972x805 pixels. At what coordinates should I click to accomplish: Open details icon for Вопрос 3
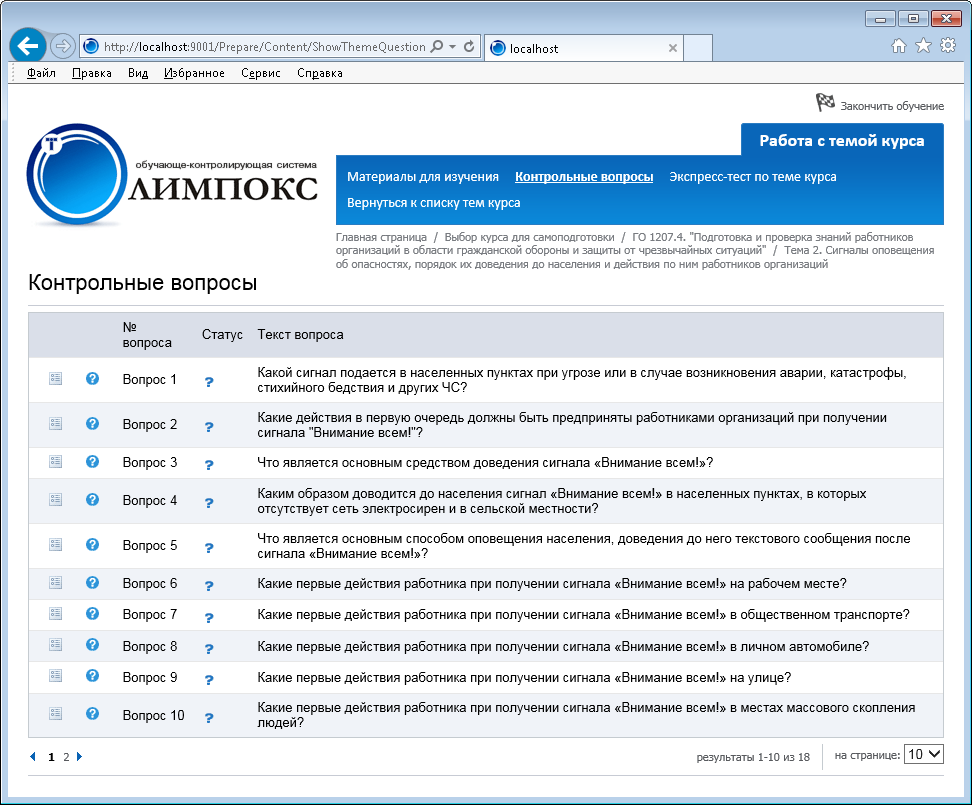[55, 461]
